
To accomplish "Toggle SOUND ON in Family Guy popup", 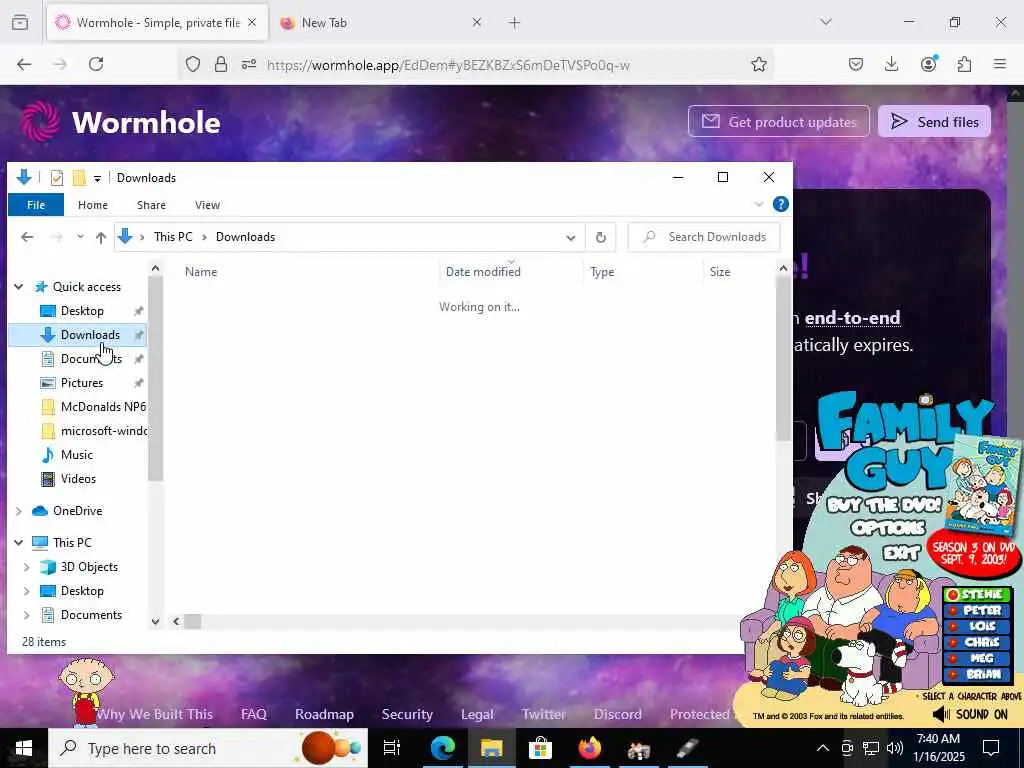I will pyautogui.click(x=970, y=714).
